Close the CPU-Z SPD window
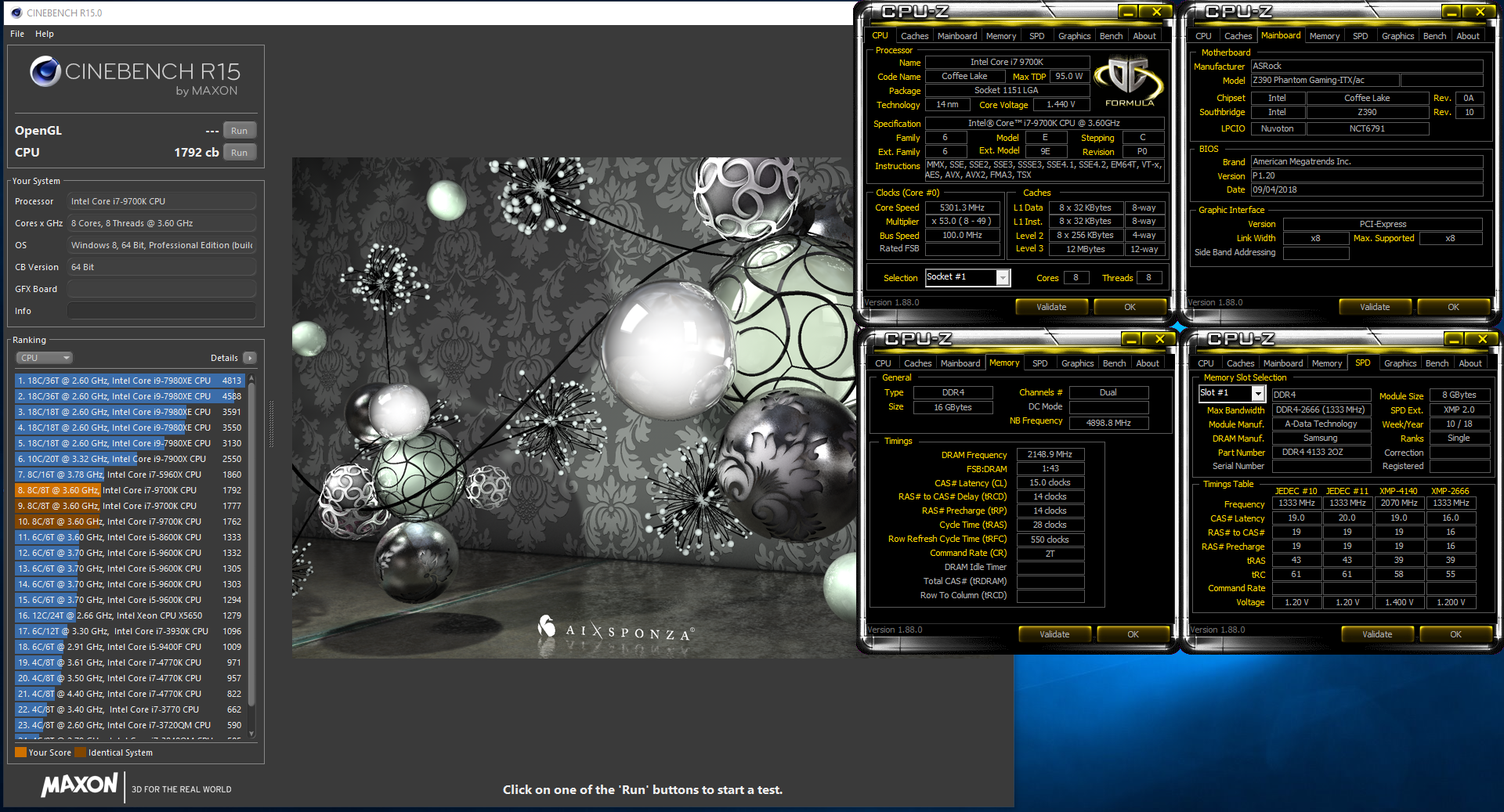This screenshot has width=1504, height=812. click(x=1482, y=339)
